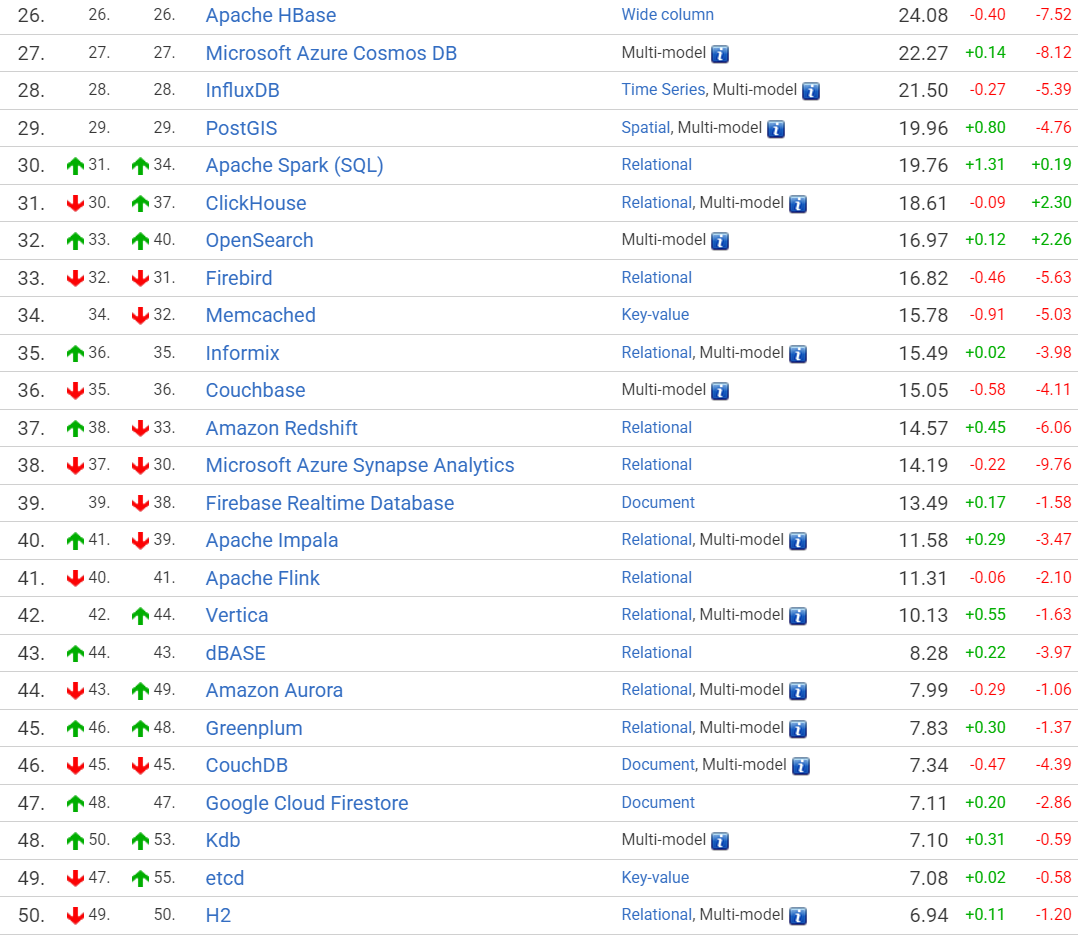
Task: Click Relational link in dBASE row
Action: tap(656, 653)
